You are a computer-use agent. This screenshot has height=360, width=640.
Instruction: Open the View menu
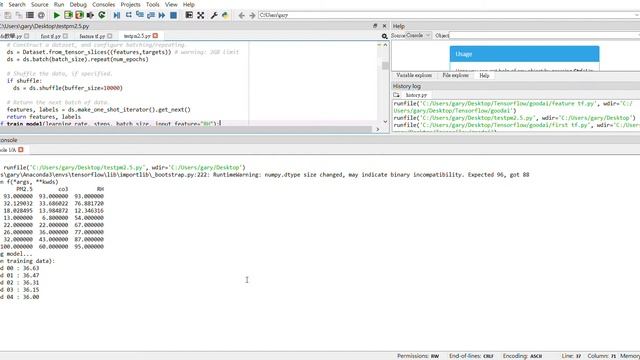(x=171, y=4)
